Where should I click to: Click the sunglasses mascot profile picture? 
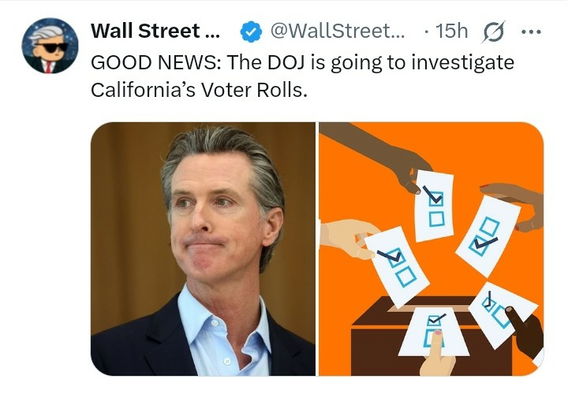pyautogui.click(x=50, y=46)
